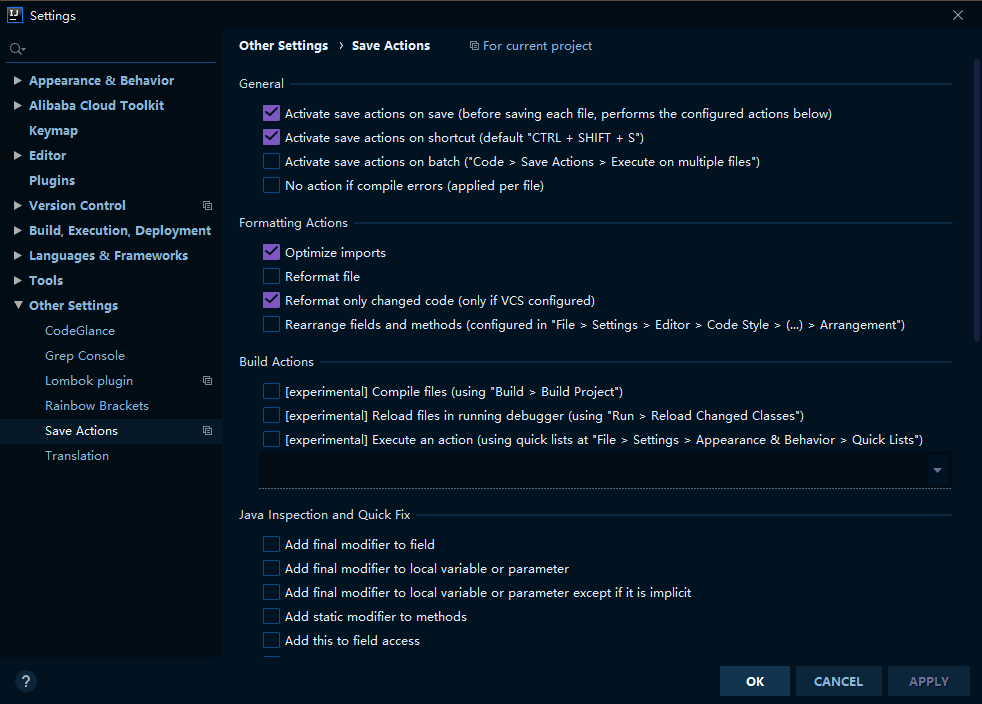Enable the Reformat file checkbox
Image resolution: width=982 pixels, height=704 pixels.
click(x=271, y=276)
